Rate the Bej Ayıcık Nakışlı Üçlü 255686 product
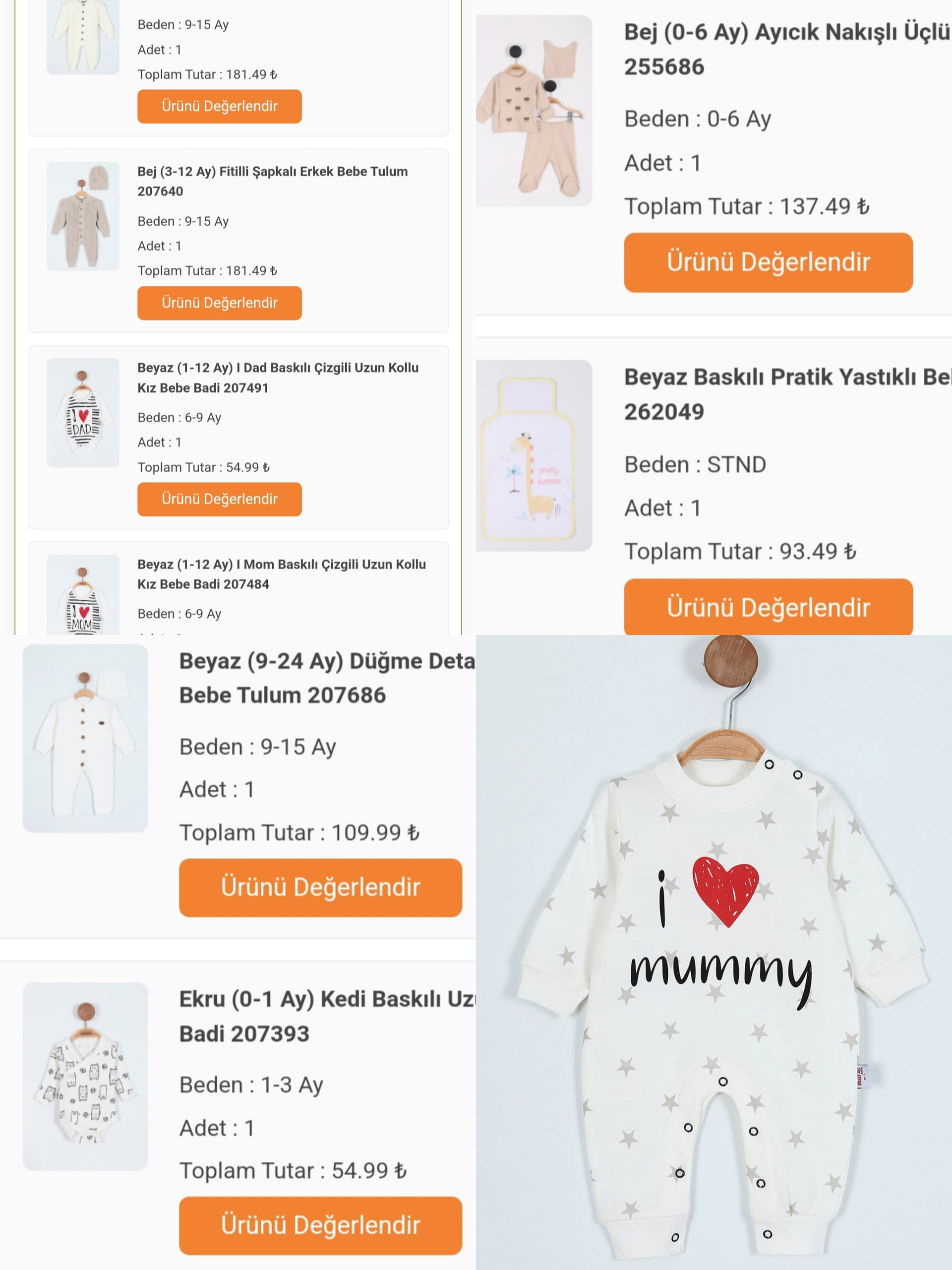 pyautogui.click(x=768, y=262)
